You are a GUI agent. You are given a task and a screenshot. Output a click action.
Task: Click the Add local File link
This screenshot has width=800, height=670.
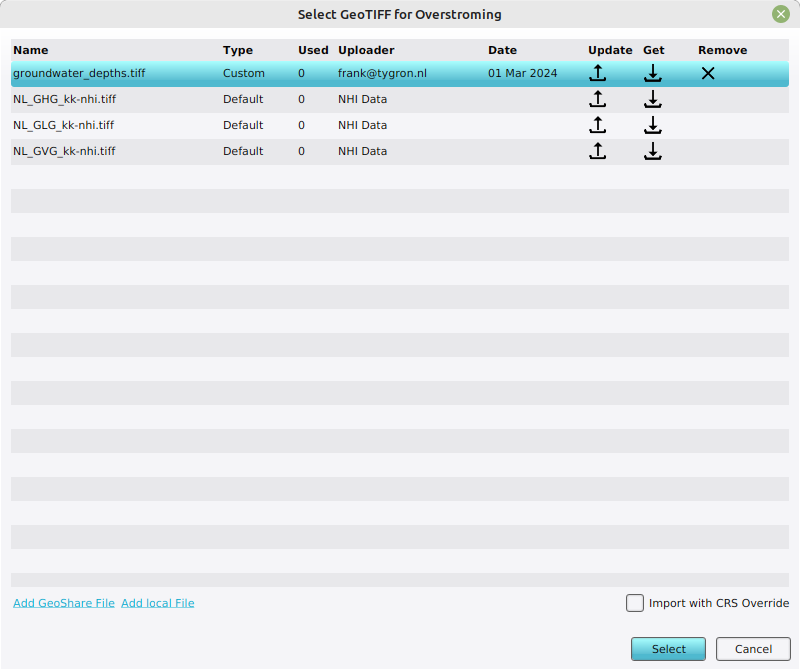pyautogui.click(x=157, y=603)
